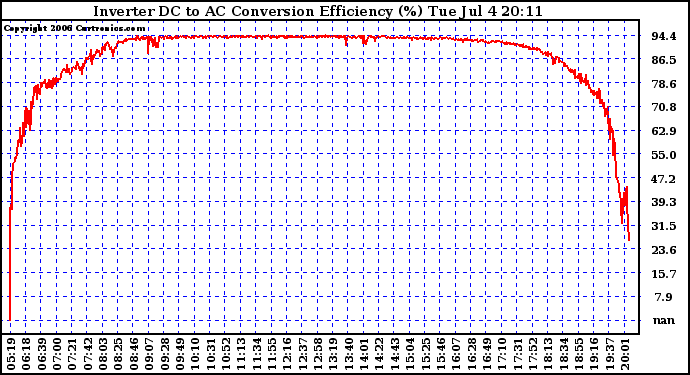Image resolution: width=690 pixels, height=375 pixels.
Task: Click the 10:31 time axis label
Action: click(211, 354)
